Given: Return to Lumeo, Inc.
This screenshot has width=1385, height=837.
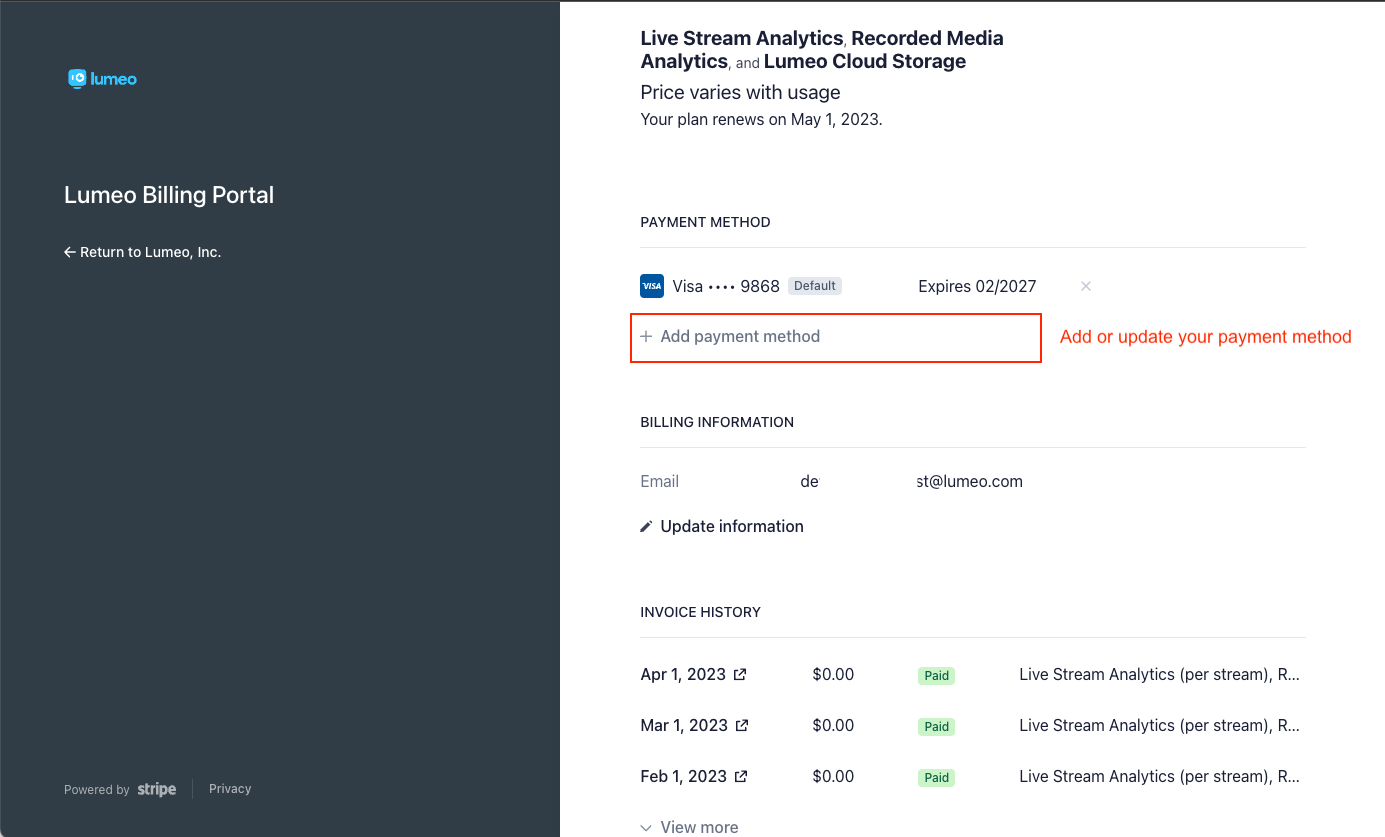Looking at the screenshot, I should coord(142,252).
